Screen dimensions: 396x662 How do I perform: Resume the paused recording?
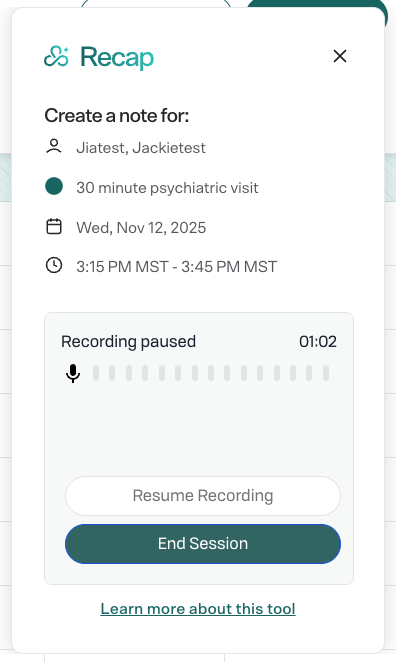[203, 496]
